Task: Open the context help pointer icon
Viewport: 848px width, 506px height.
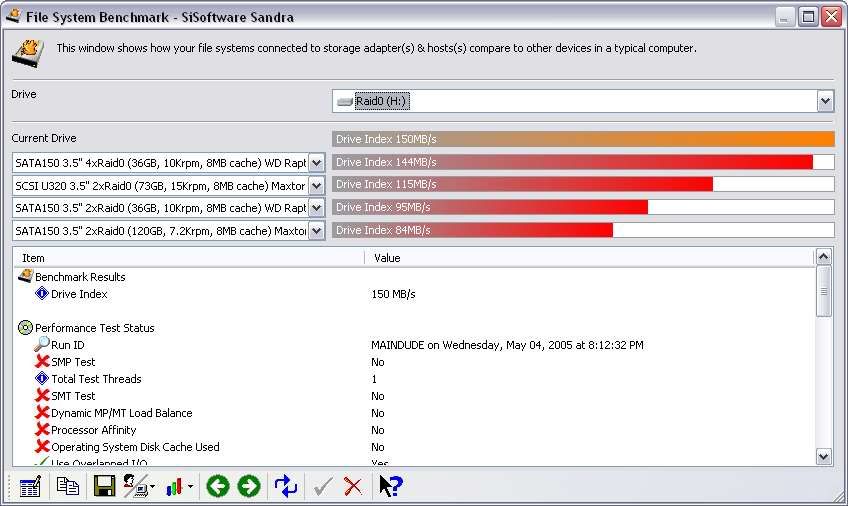Action: 389,486
